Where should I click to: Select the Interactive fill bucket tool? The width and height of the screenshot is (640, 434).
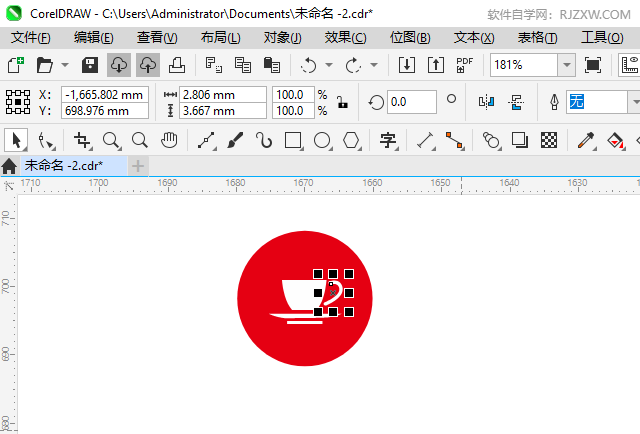(615, 140)
